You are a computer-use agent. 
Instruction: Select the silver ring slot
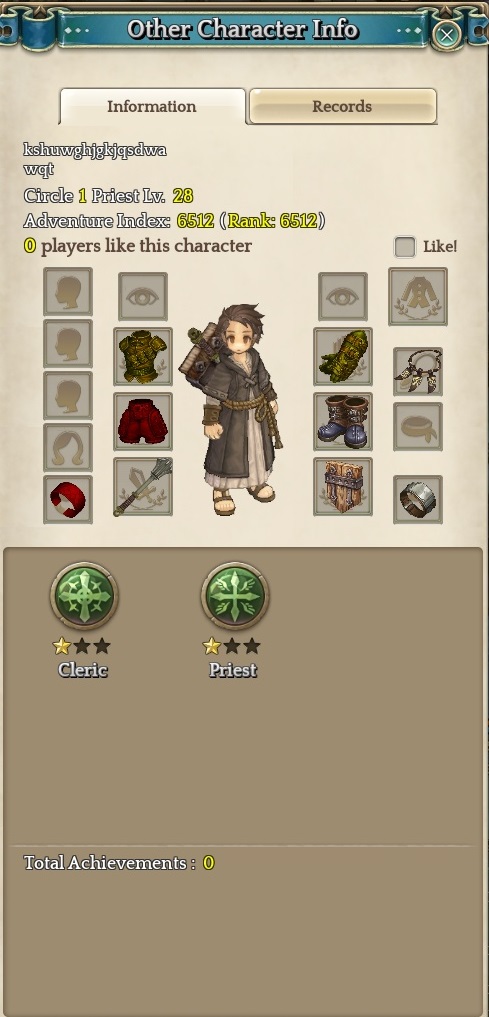[x=418, y=499]
